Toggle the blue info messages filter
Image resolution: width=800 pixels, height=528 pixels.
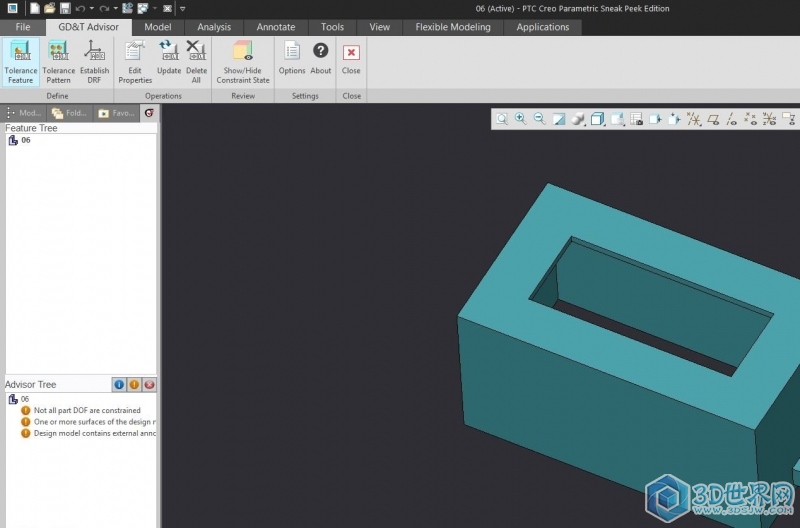(119, 385)
